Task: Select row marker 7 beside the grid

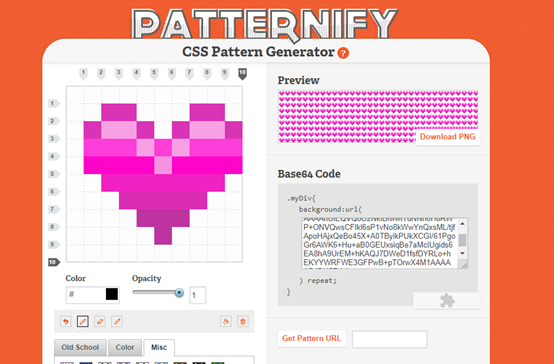Action: pyautogui.click(x=53, y=209)
